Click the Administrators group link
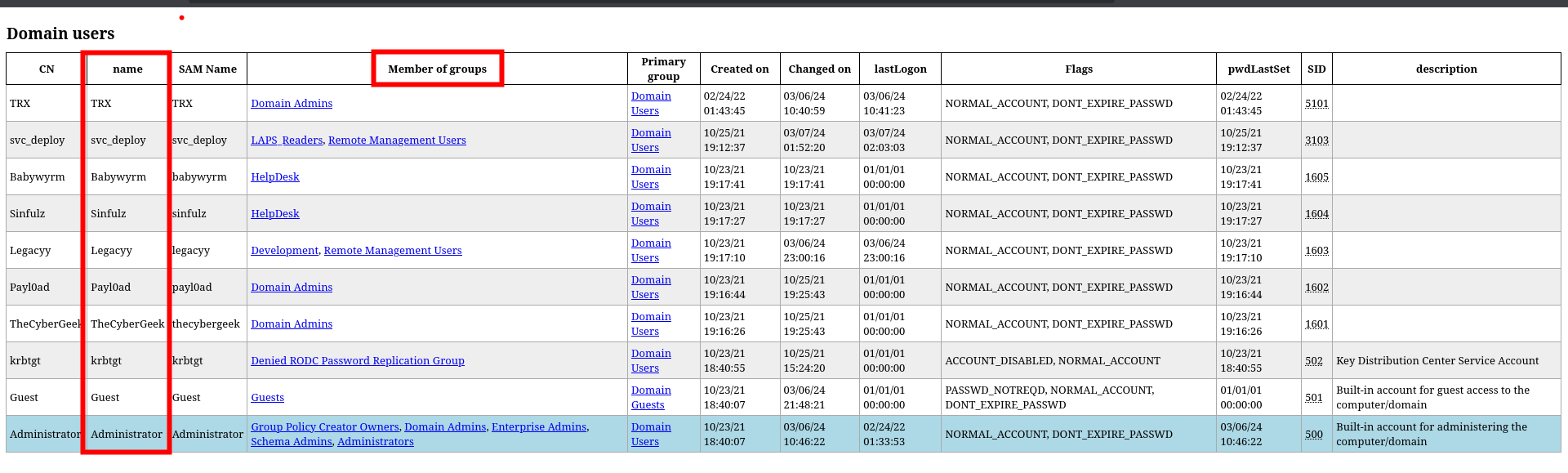This screenshot has height=473, width=1568. click(x=376, y=442)
